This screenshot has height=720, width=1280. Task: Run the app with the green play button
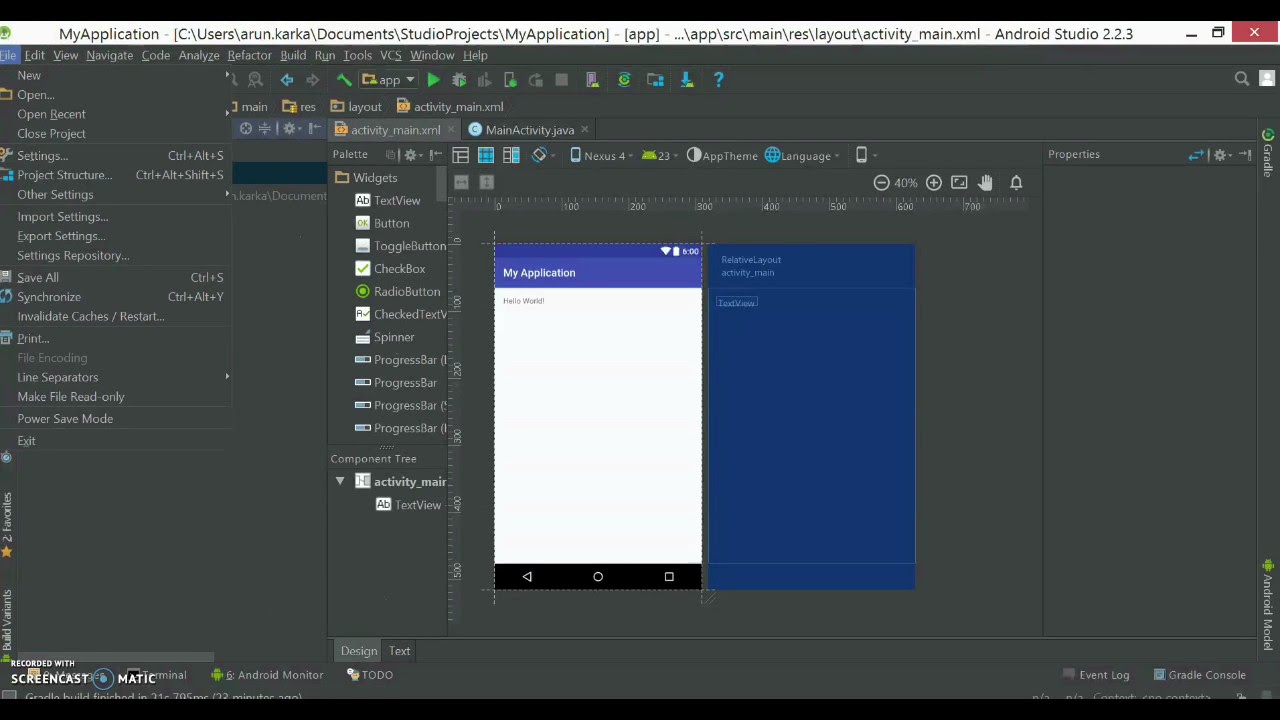click(x=433, y=80)
